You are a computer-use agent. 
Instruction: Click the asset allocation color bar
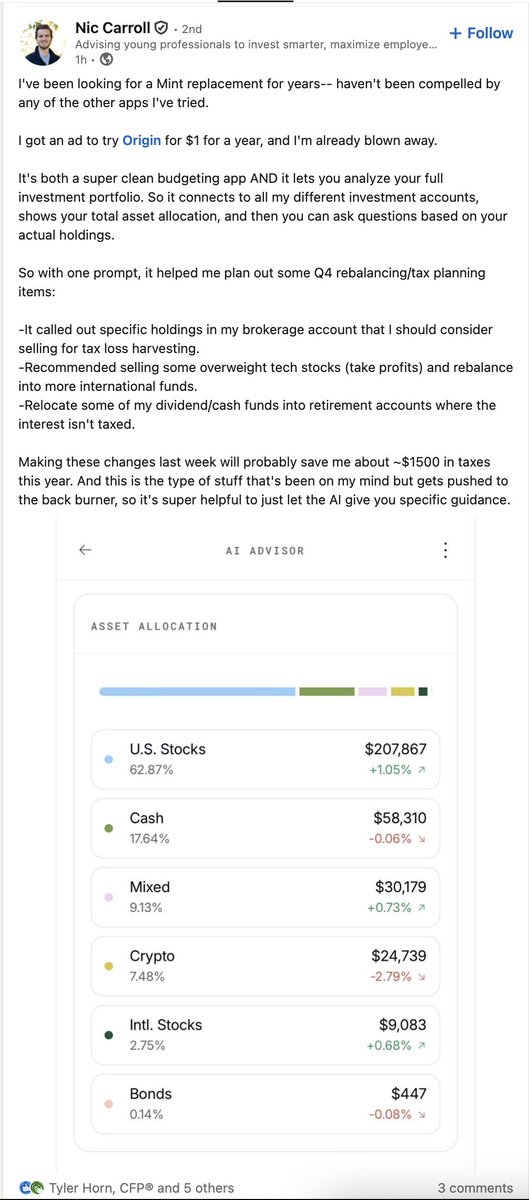point(264,691)
